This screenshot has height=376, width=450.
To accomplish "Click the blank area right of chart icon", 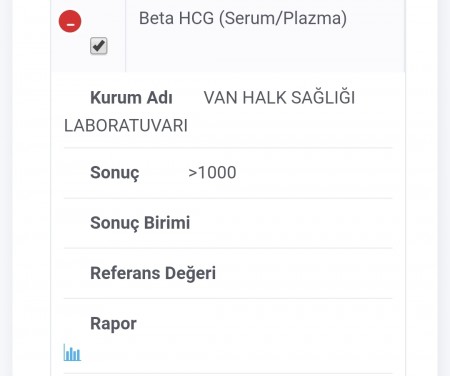I will pyautogui.click(x=237, y=353).
